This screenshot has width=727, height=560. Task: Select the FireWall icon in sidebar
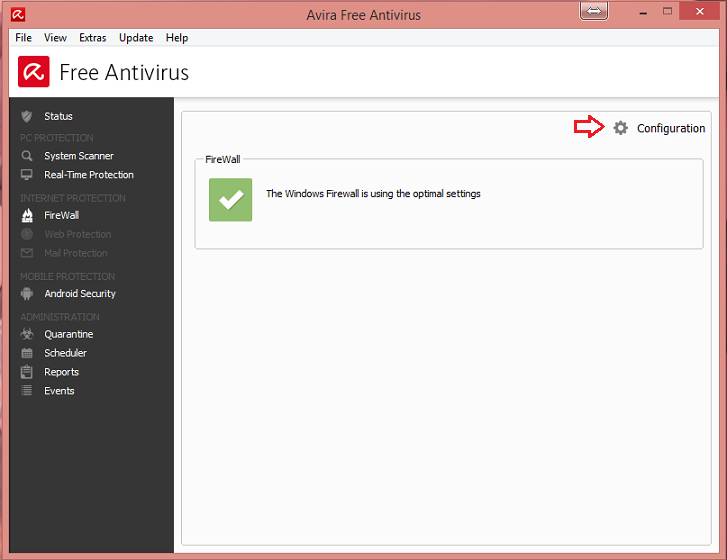(27, 215)
